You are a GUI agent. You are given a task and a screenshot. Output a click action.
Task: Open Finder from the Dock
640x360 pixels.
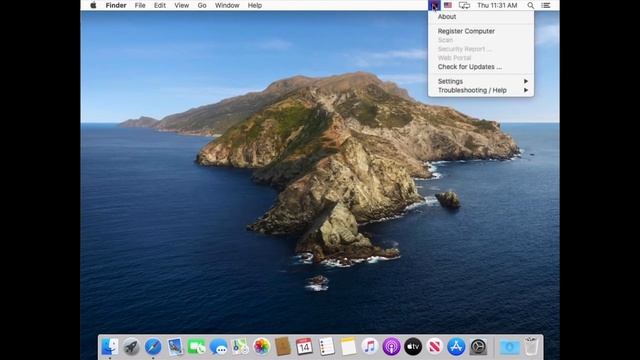[x=109, y=347]
